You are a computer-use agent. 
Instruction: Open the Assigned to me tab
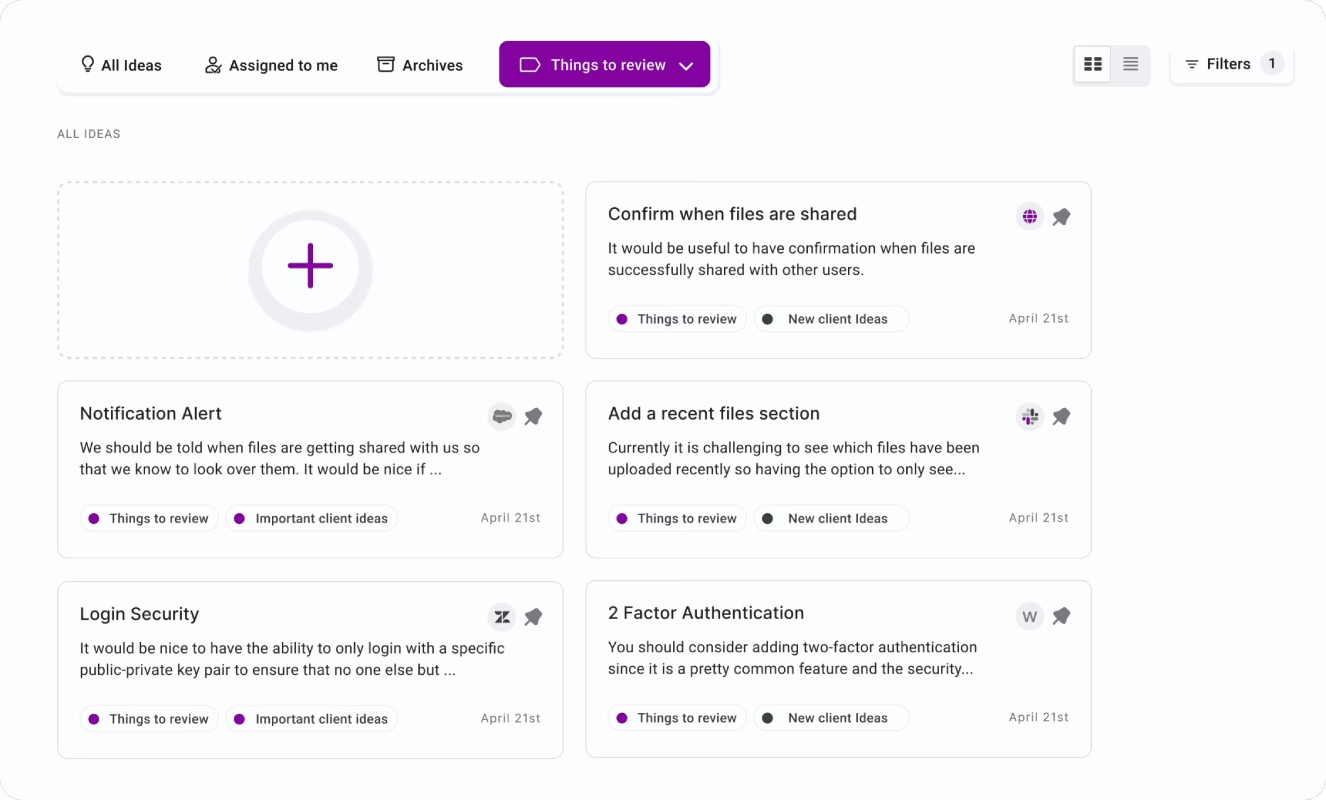[271, 65]
